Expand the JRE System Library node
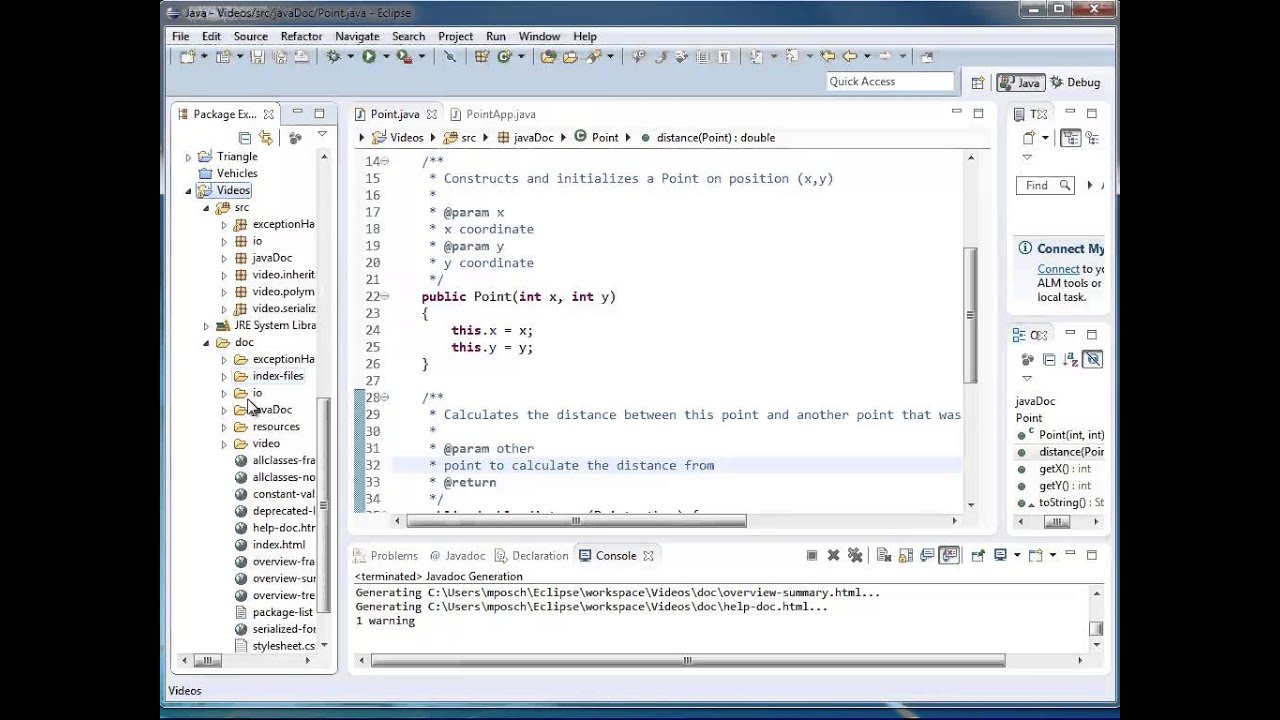Viewport: 1280px width, 720px height. pos(206,326)
